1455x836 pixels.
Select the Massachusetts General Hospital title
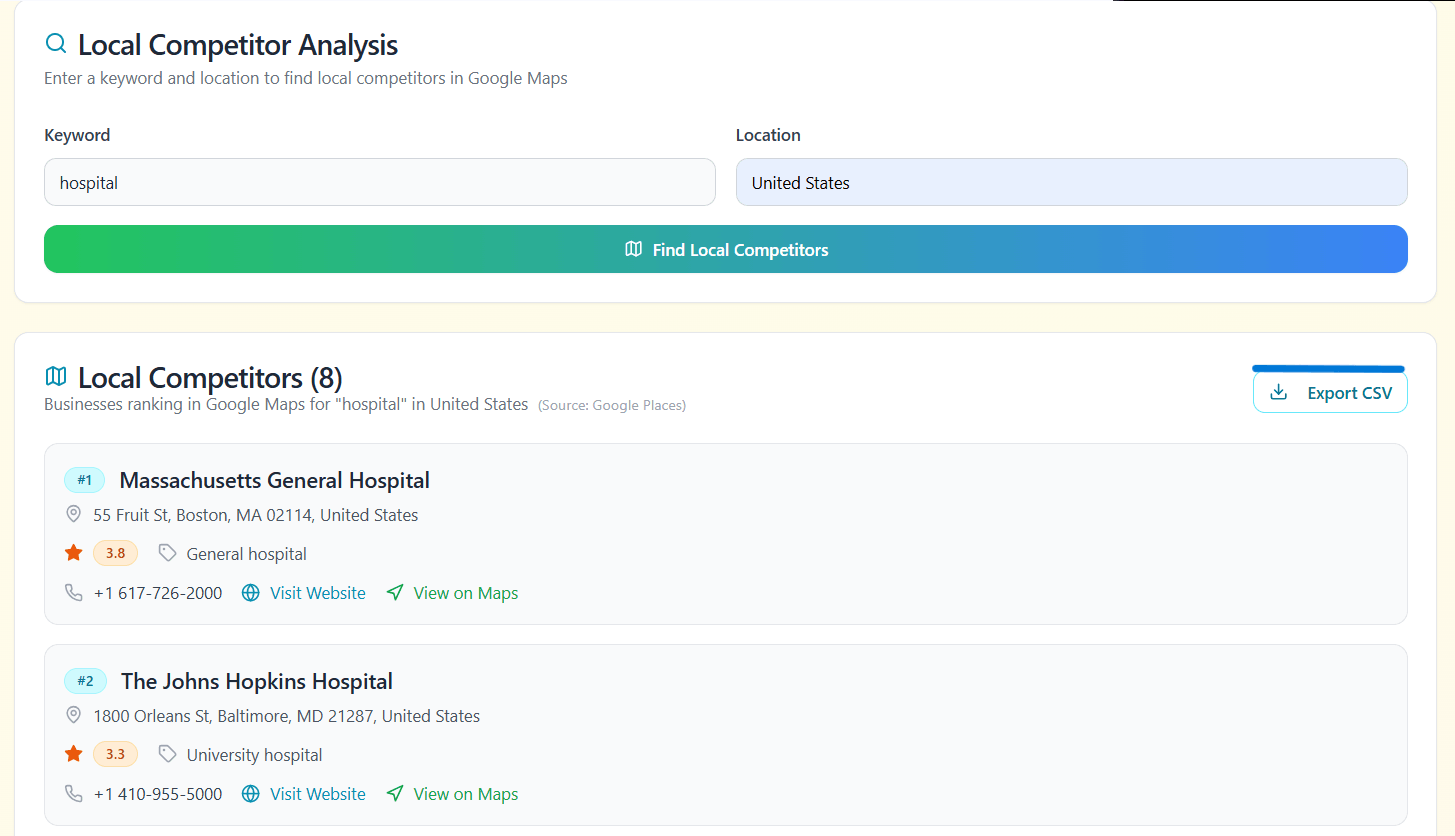pyautogui.click(x=274, y=481)
